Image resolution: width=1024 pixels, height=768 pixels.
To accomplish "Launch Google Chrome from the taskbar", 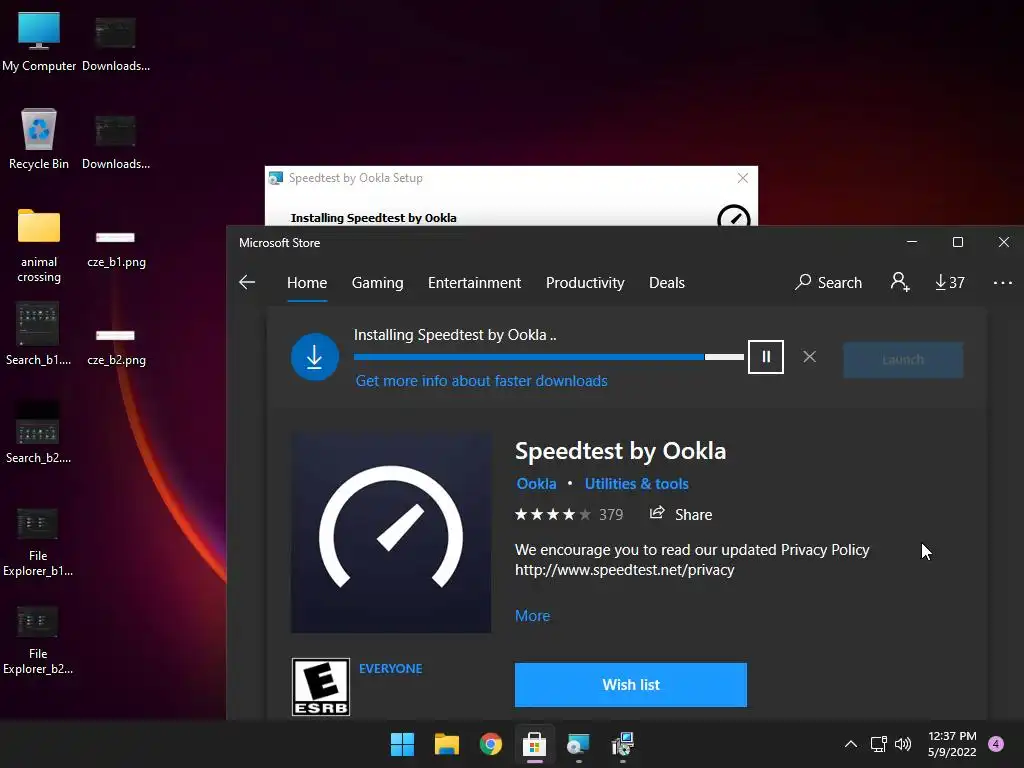I will (490, 744).
